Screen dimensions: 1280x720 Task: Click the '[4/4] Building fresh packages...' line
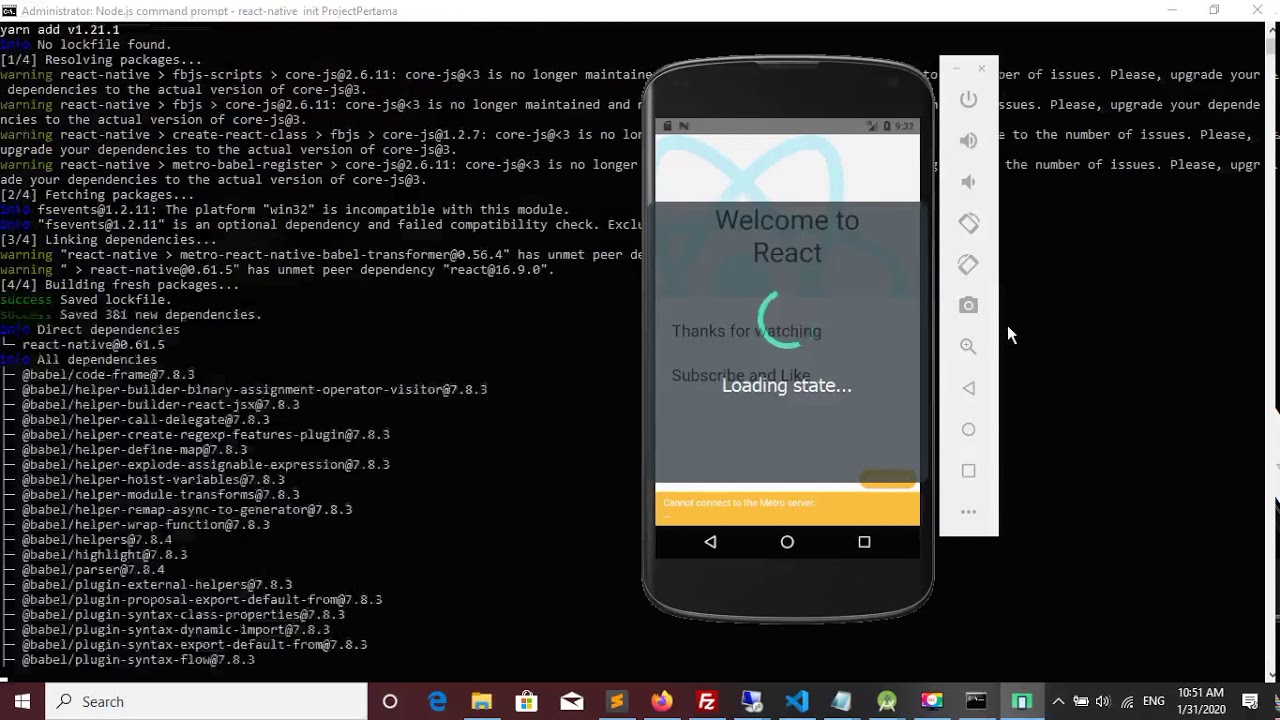[x=120, y=284]
